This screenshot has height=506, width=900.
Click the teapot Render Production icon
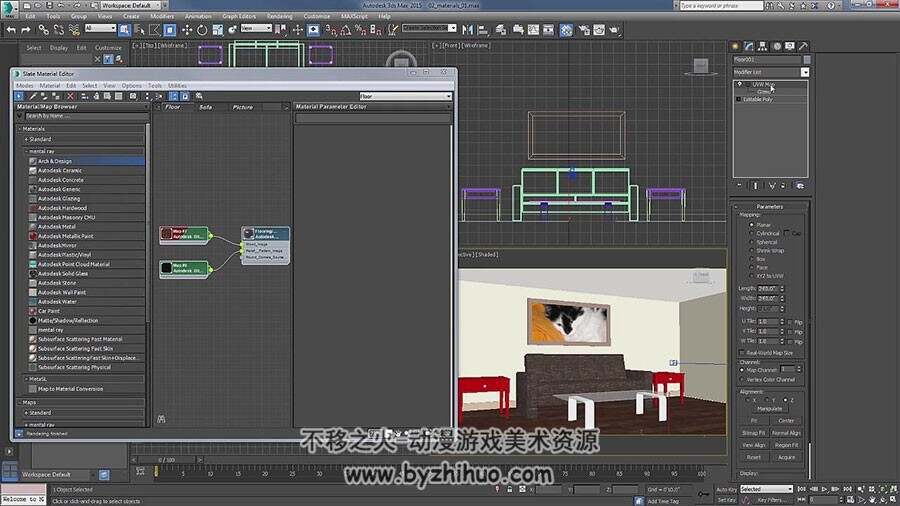coord(614,30)
